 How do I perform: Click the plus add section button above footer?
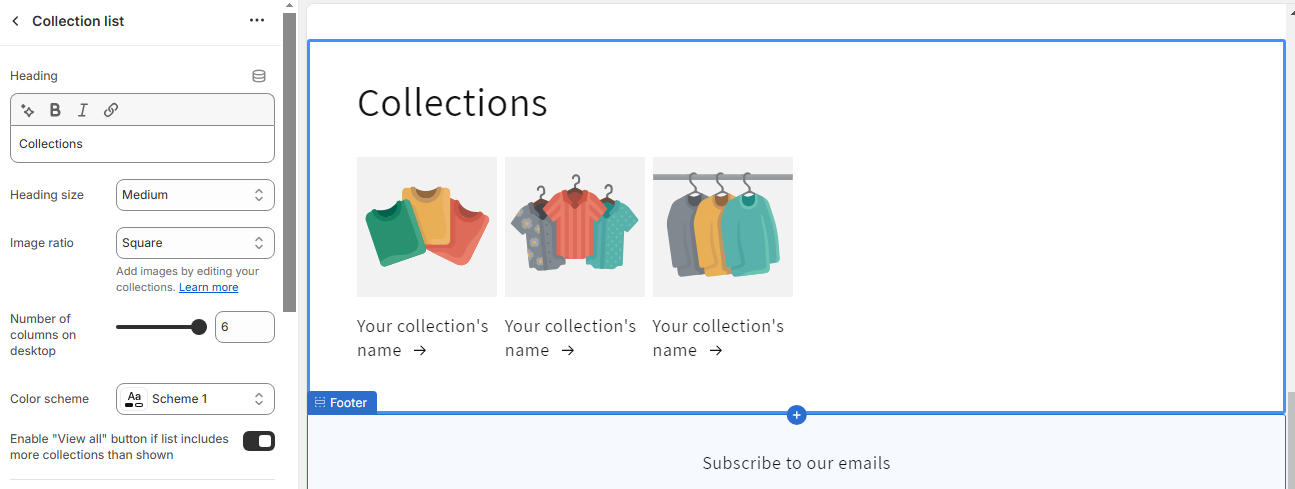click(796, 414)
